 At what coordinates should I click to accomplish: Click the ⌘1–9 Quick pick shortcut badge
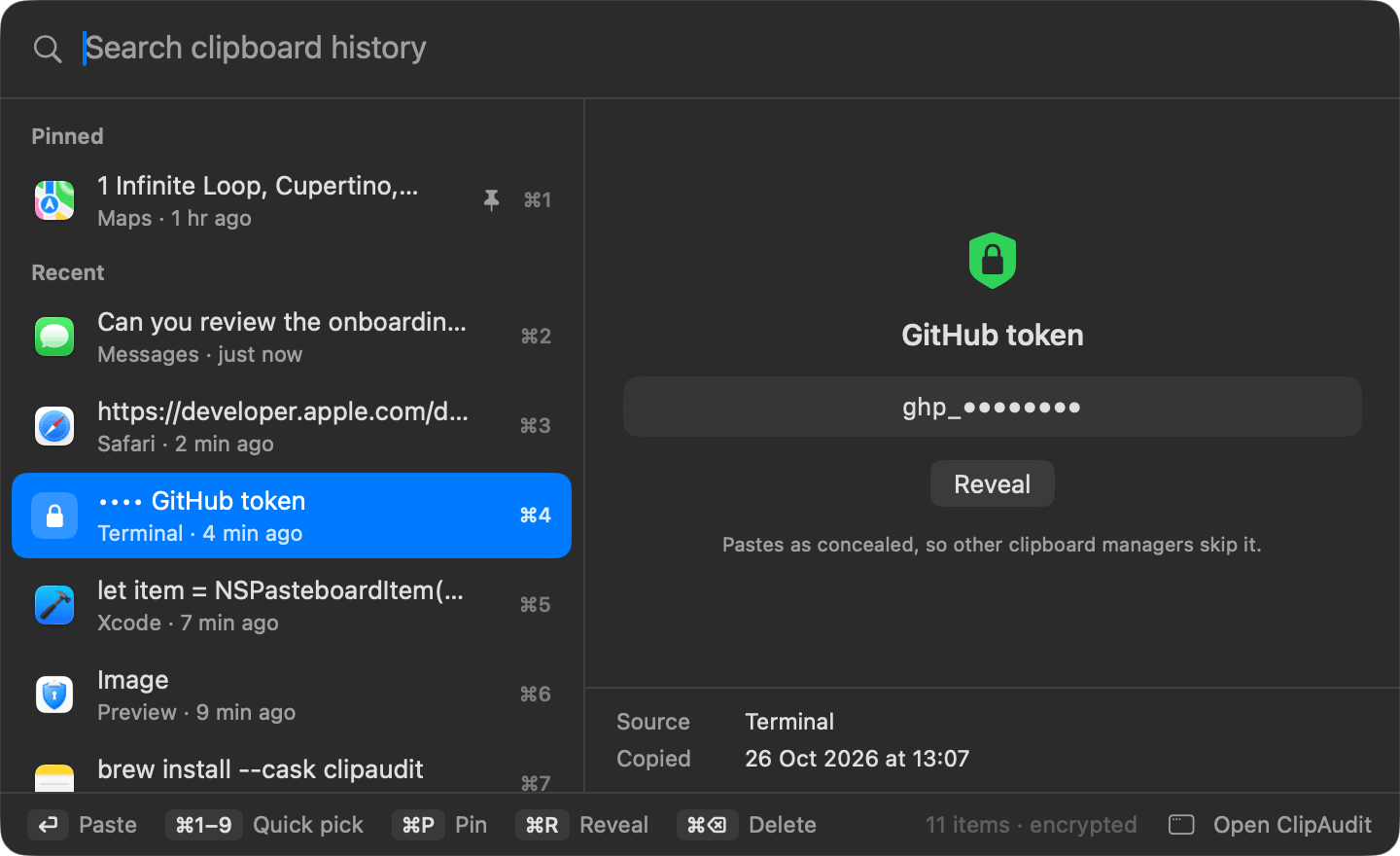point(204,825)
